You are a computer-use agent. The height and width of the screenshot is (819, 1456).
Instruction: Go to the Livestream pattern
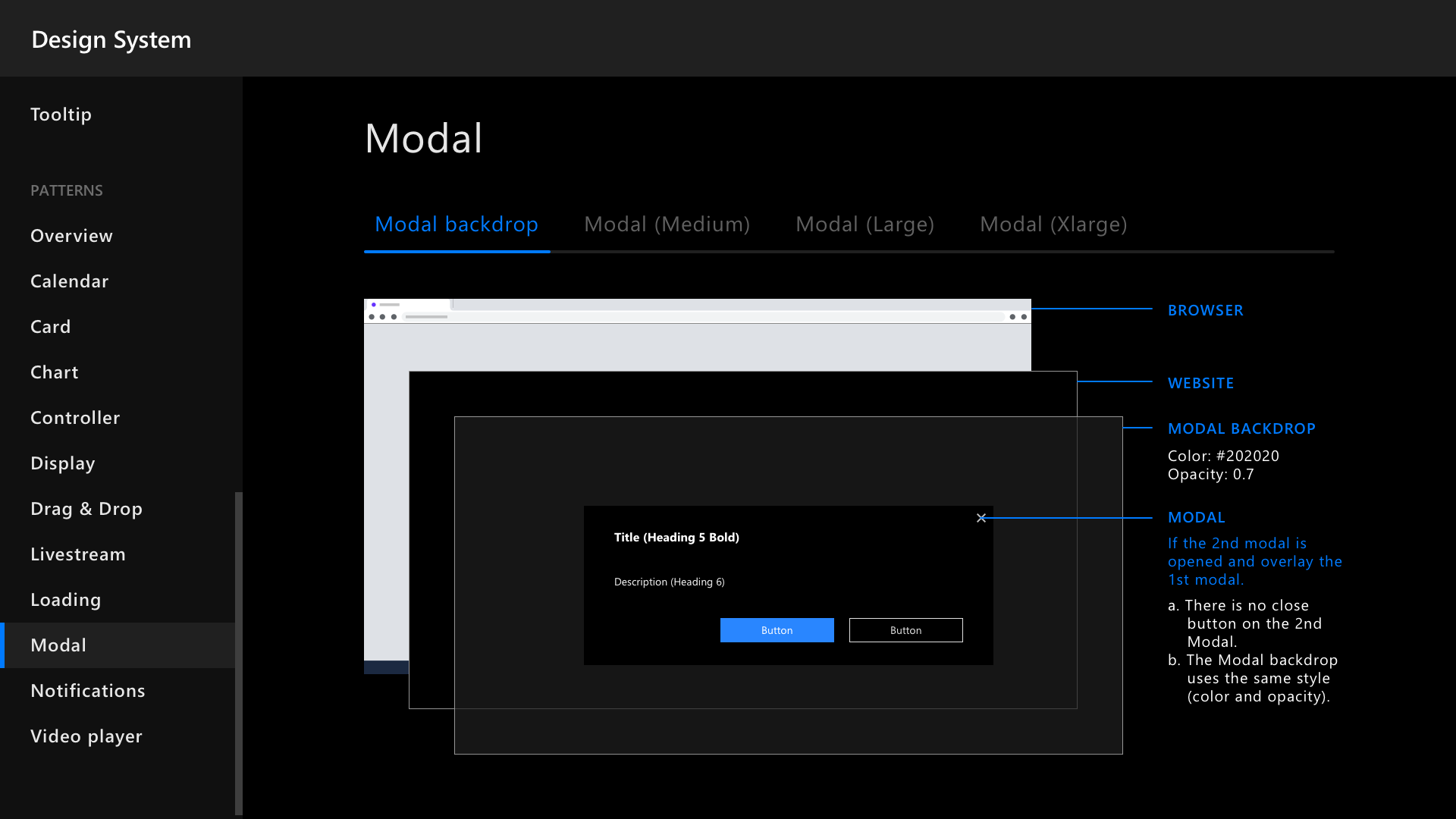pos(77,554)
